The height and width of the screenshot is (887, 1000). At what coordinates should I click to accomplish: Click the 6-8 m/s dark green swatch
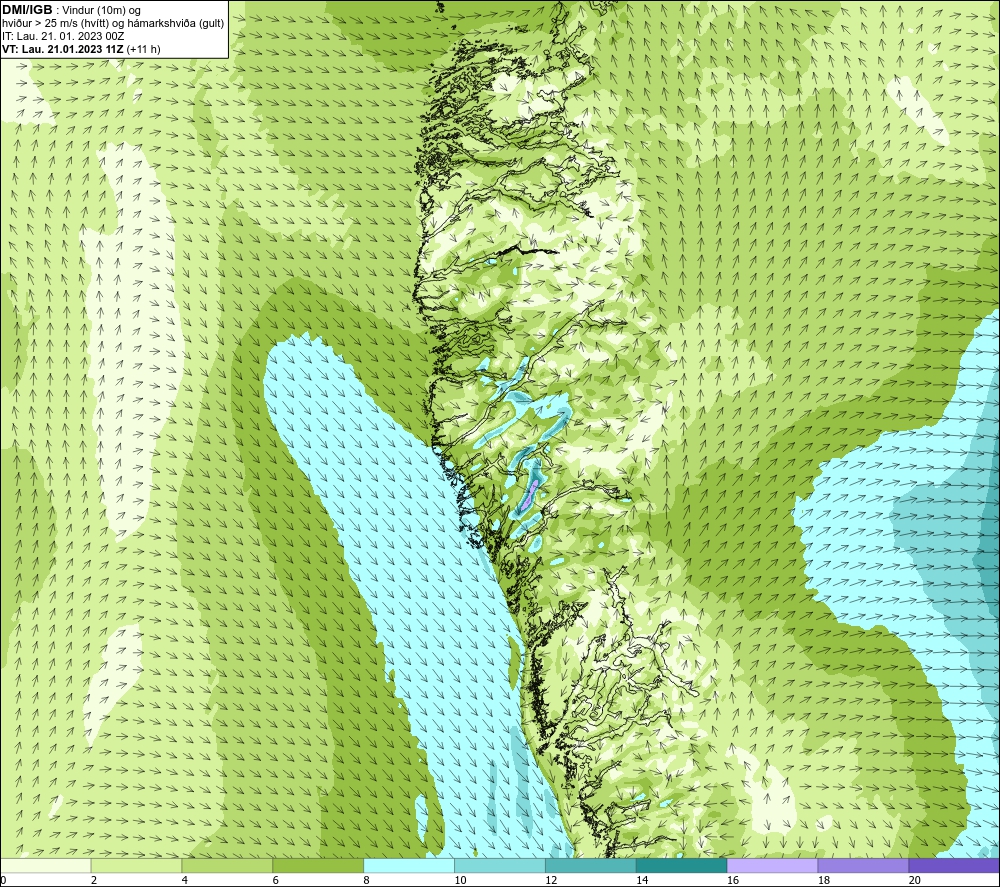point(318,865)
